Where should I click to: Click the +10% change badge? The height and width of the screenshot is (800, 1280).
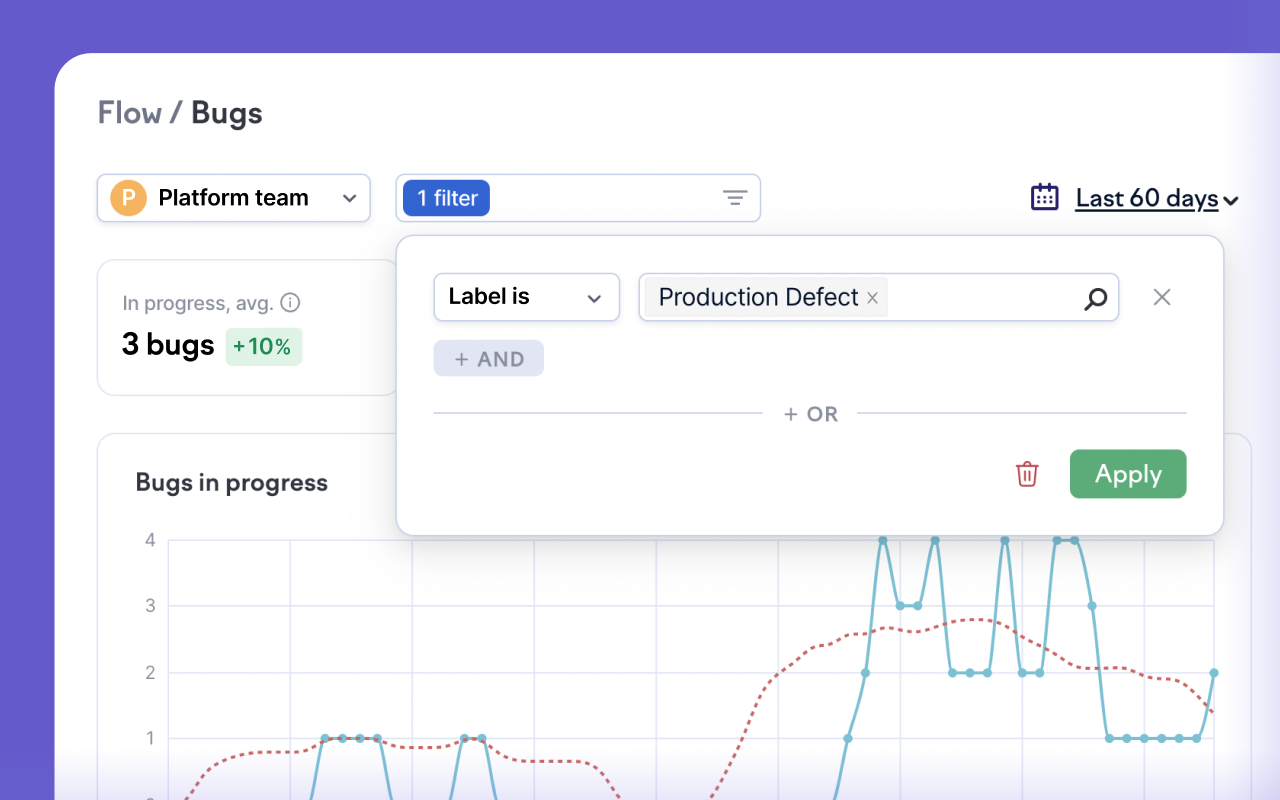click(x=263, y=347)
